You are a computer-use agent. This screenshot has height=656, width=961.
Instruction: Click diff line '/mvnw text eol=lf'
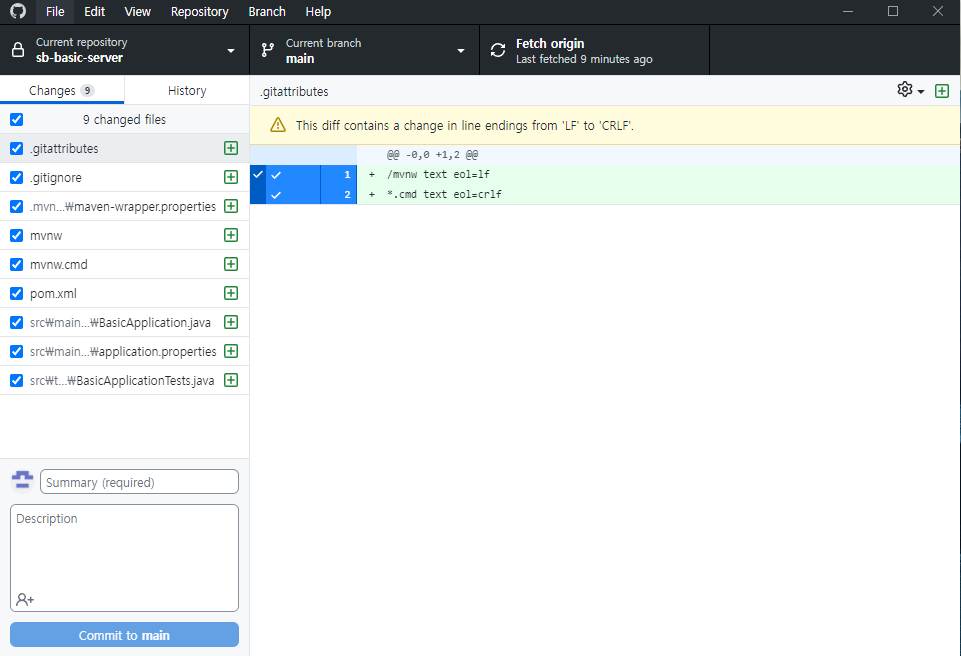438,175
